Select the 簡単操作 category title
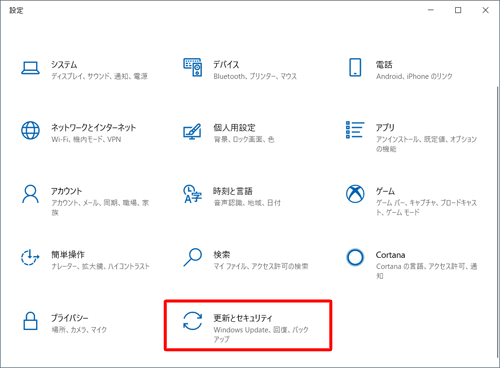 click(68, 254)
